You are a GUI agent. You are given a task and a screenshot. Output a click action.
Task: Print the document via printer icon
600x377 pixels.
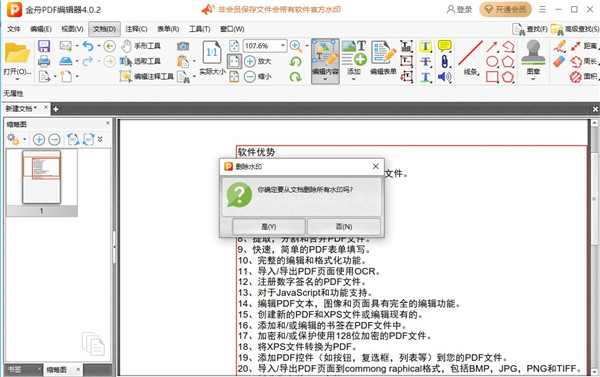coord(44,61)
